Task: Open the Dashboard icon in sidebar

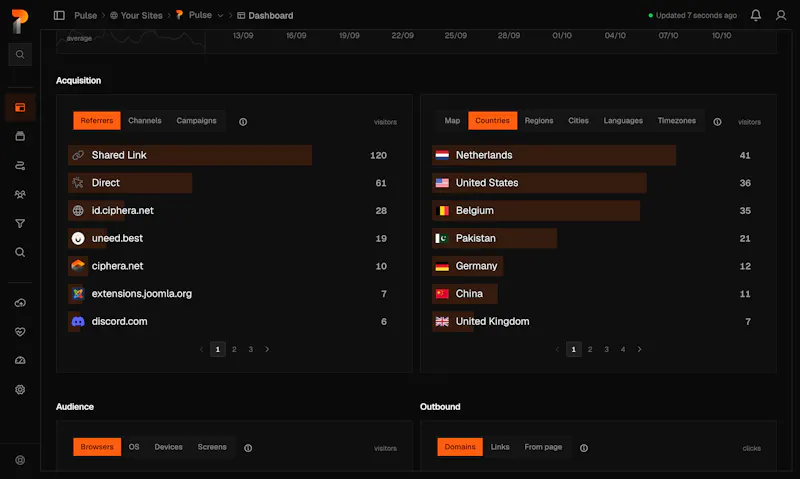Action: point(20,108)
